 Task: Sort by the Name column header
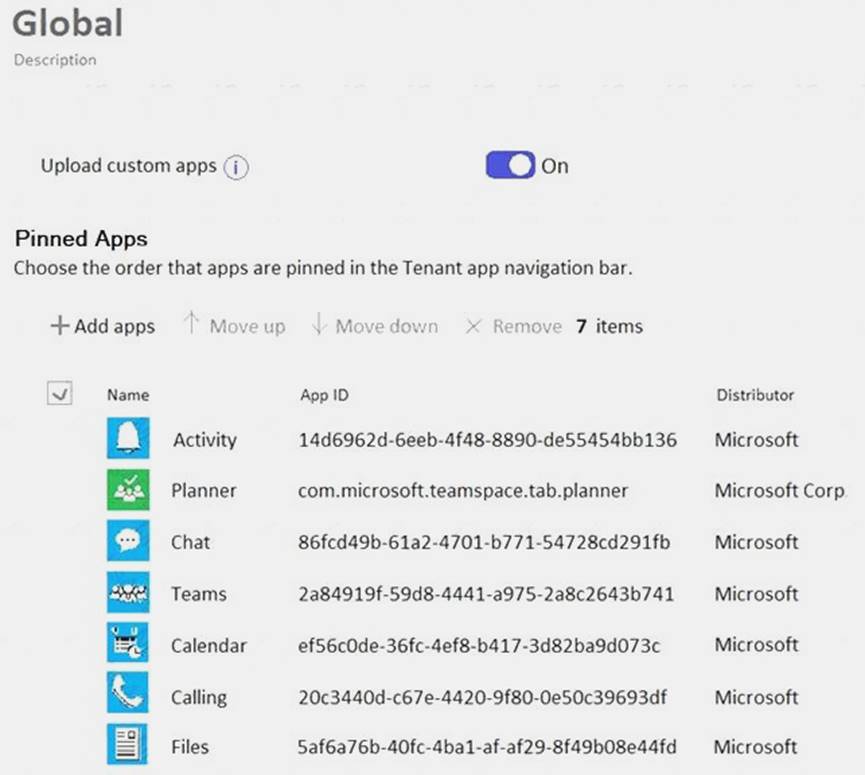128,395
